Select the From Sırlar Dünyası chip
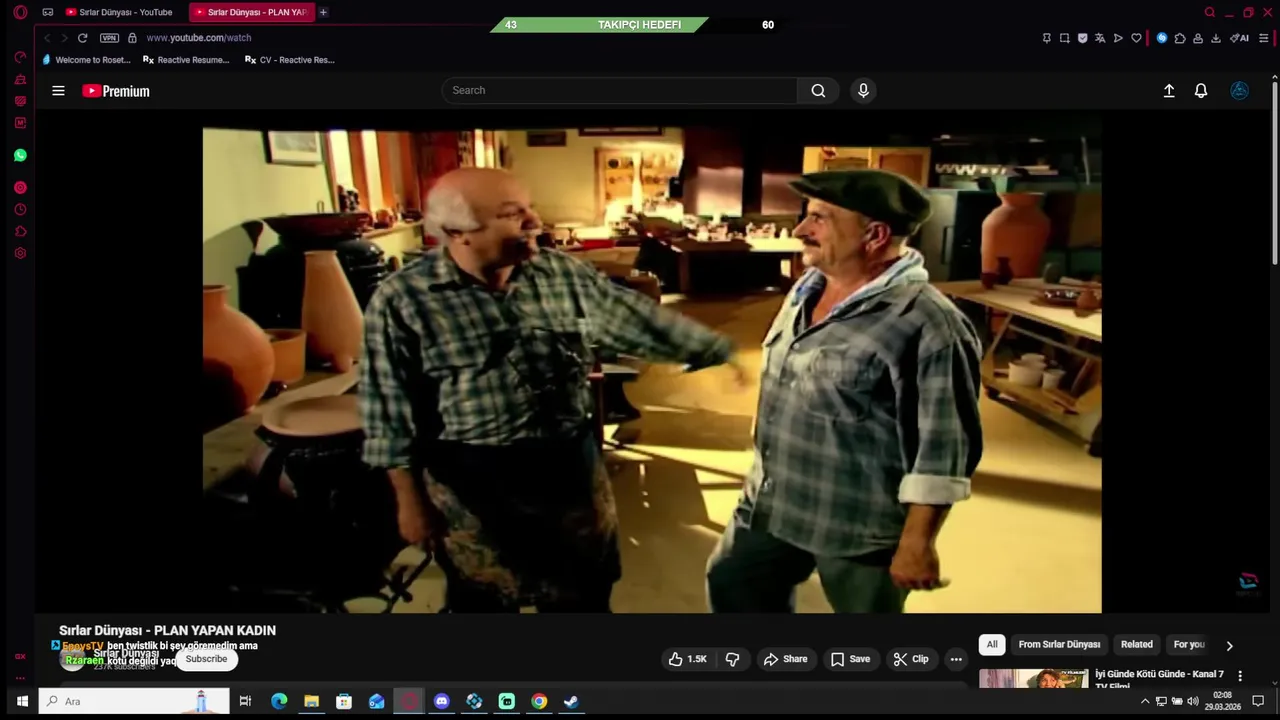This screenshot has height=720, width=1280. pos(1059,645)
